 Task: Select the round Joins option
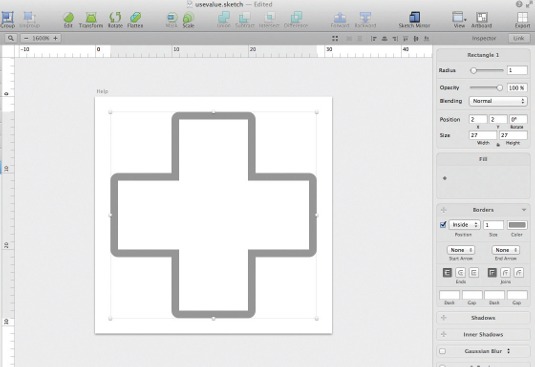point(505,272)
